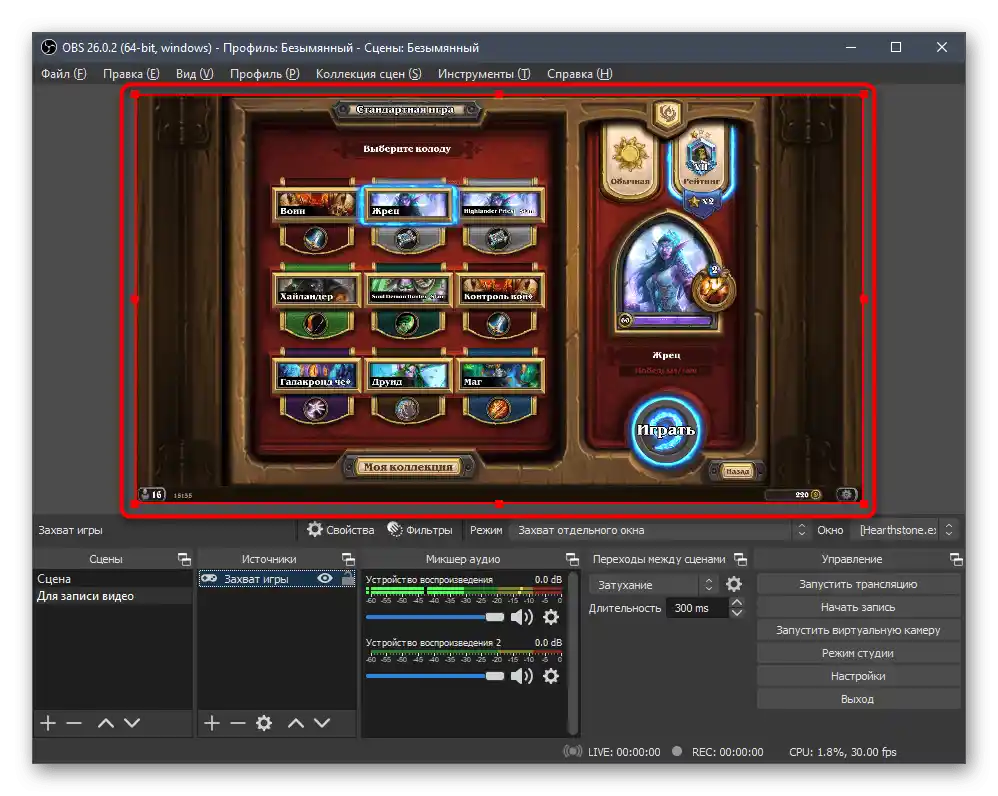
Task: Open source properties gear in Источники toolbar
Action: [264, 723]
